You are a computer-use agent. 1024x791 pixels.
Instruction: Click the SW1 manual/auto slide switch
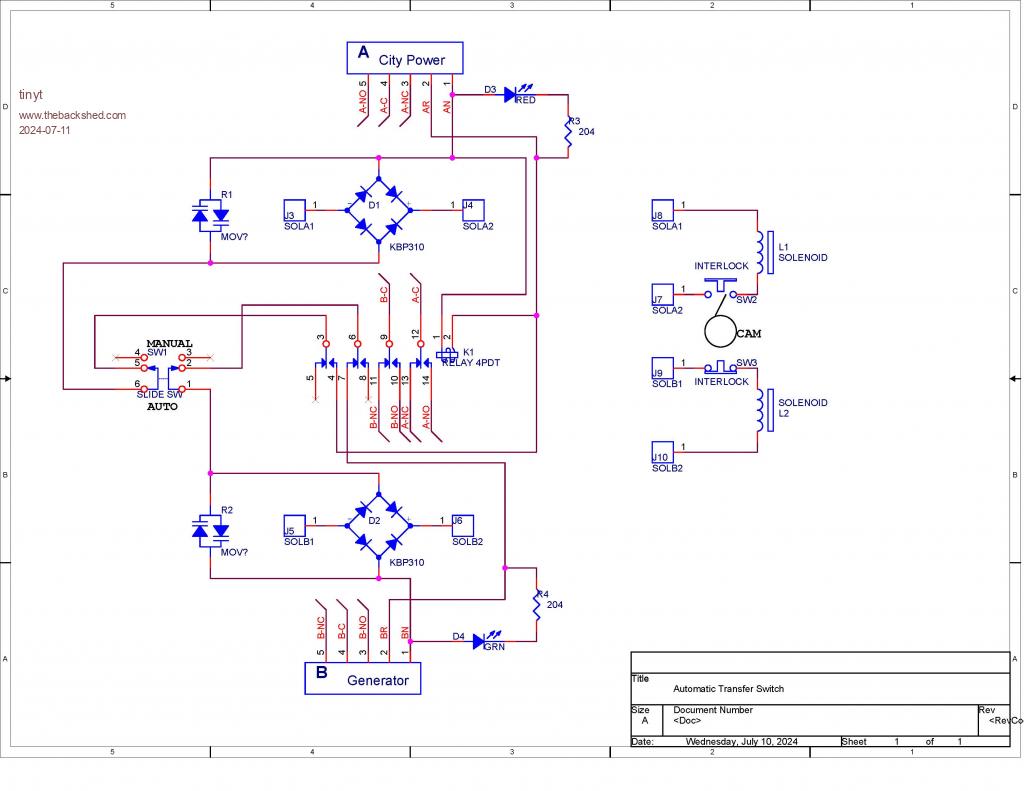163,377
